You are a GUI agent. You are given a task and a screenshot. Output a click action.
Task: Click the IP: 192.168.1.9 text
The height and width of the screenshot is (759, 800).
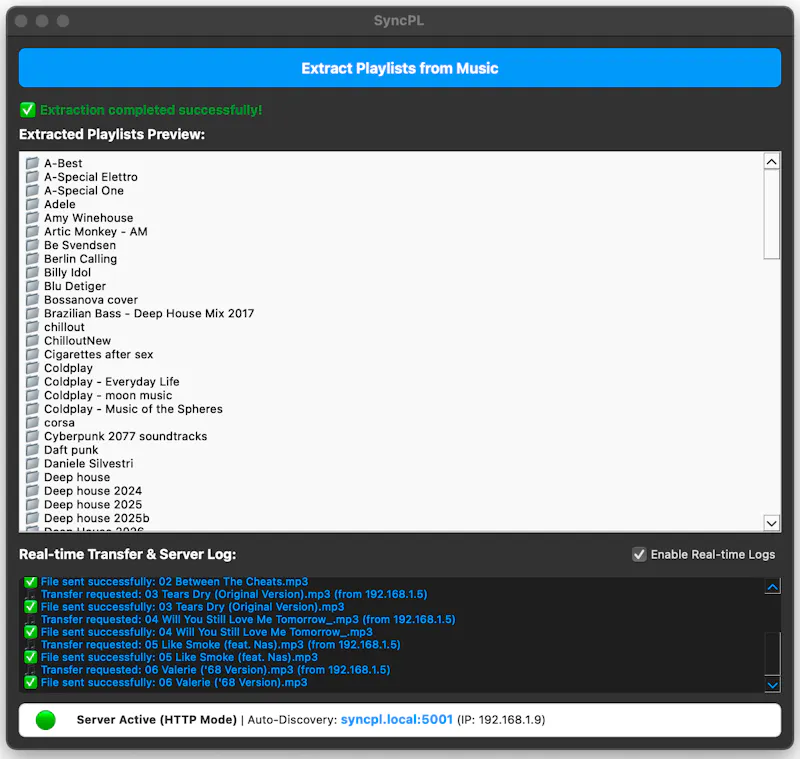point(501,719)
